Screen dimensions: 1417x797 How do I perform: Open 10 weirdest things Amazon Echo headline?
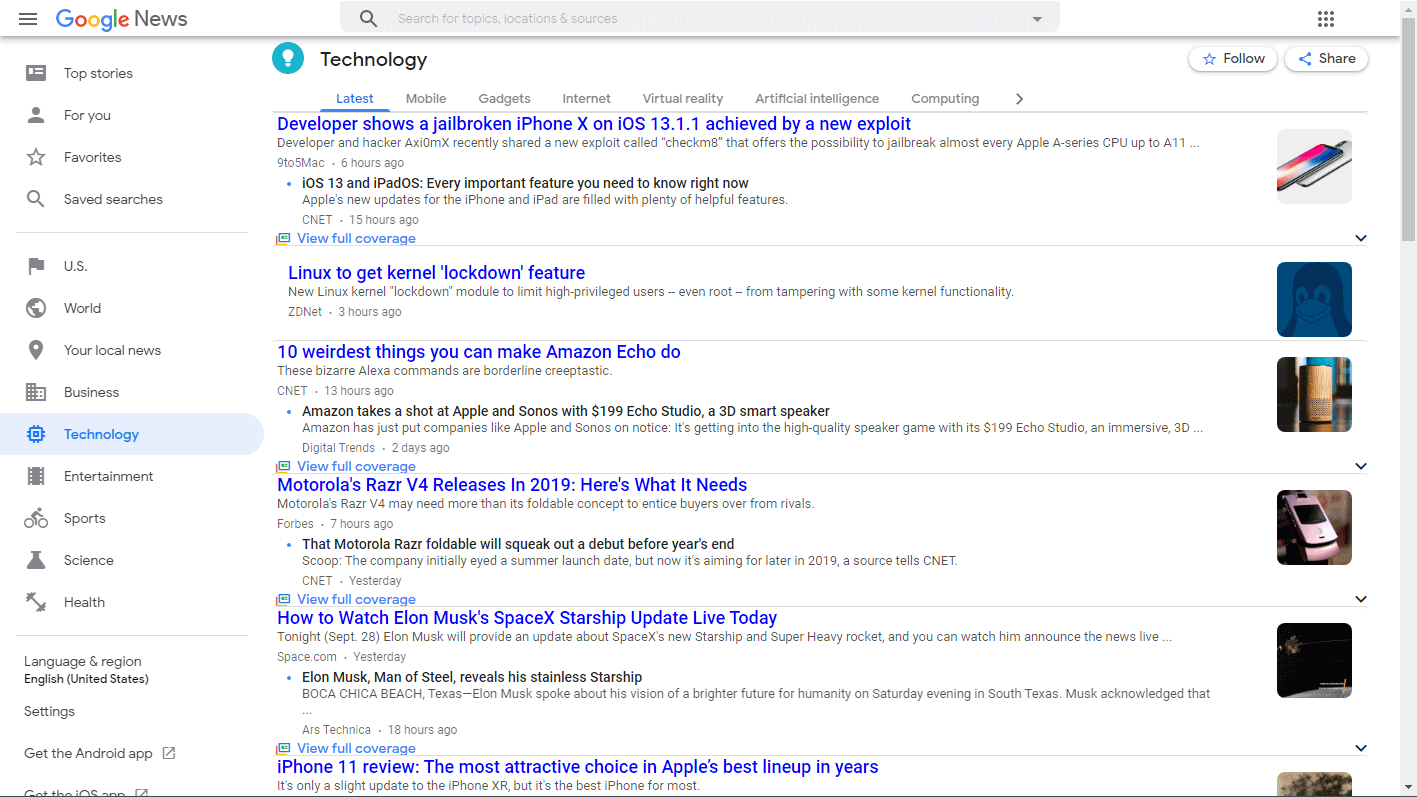[x=479, y=352]
